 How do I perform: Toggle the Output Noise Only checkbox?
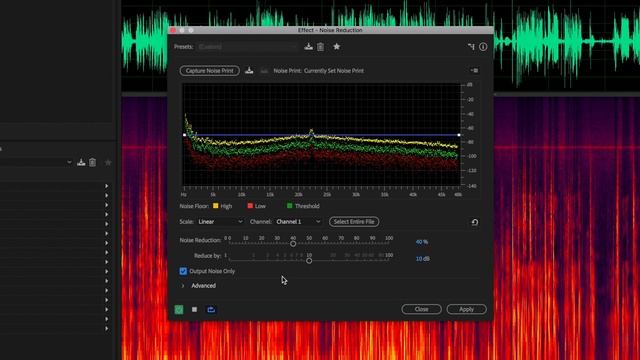point(183,271)
